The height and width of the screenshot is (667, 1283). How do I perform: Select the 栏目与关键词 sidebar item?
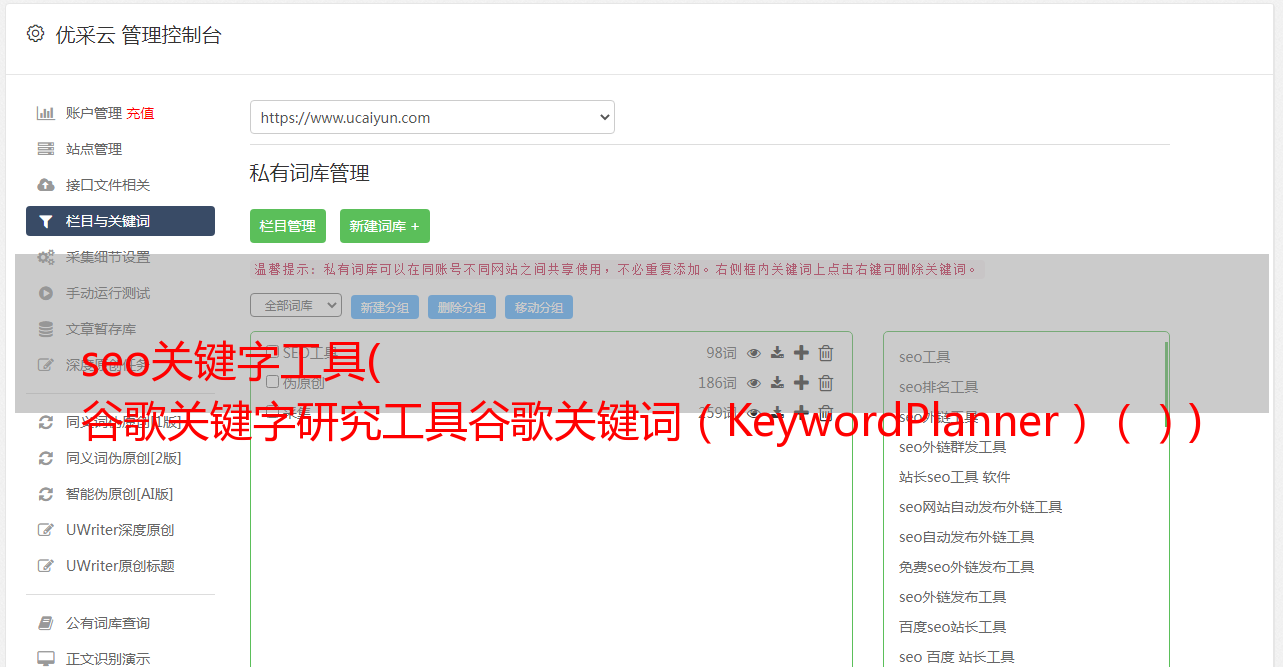click(x=120, y=221)
